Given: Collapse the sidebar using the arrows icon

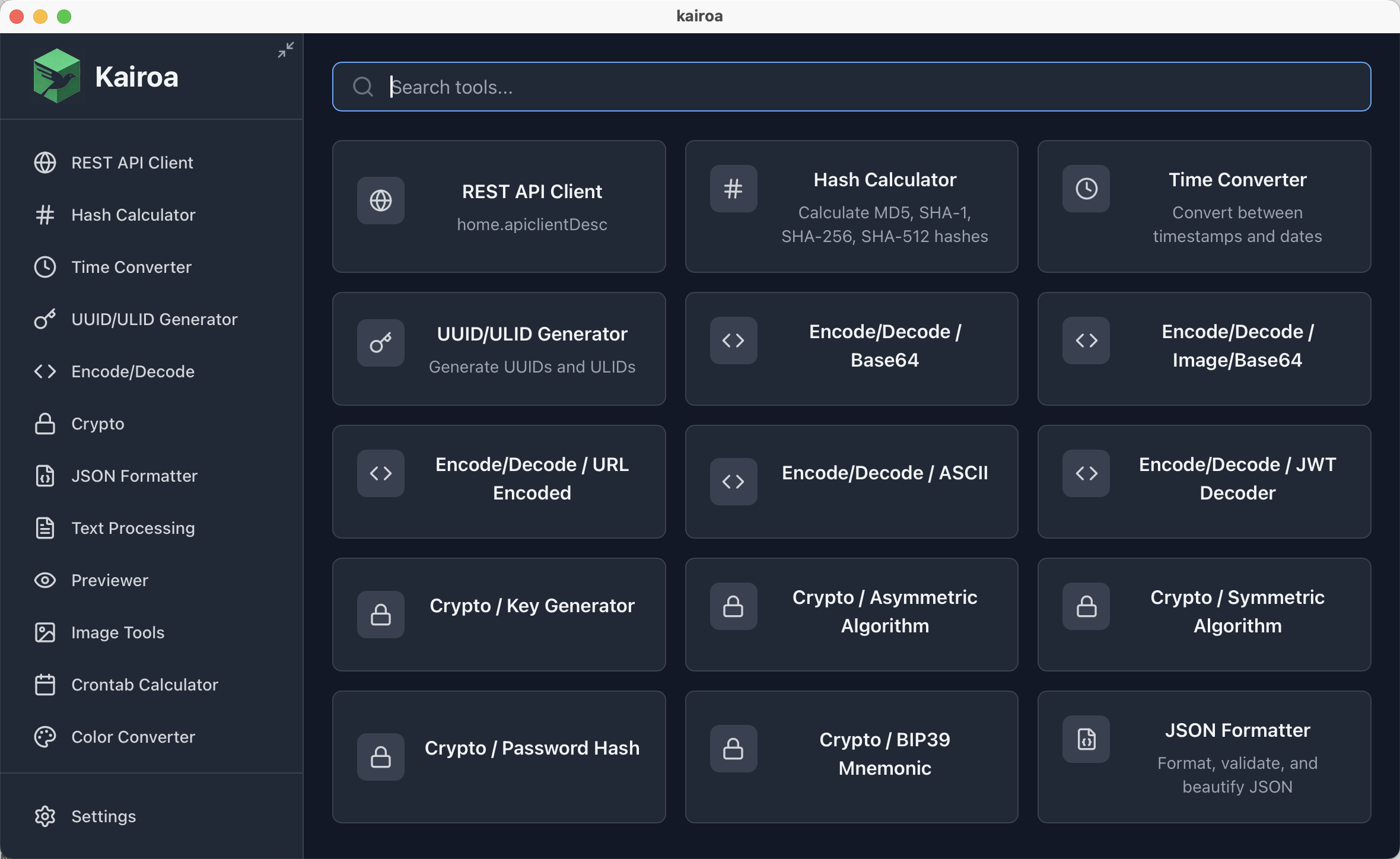Looking at the screenshot, I should pos(285,50).
